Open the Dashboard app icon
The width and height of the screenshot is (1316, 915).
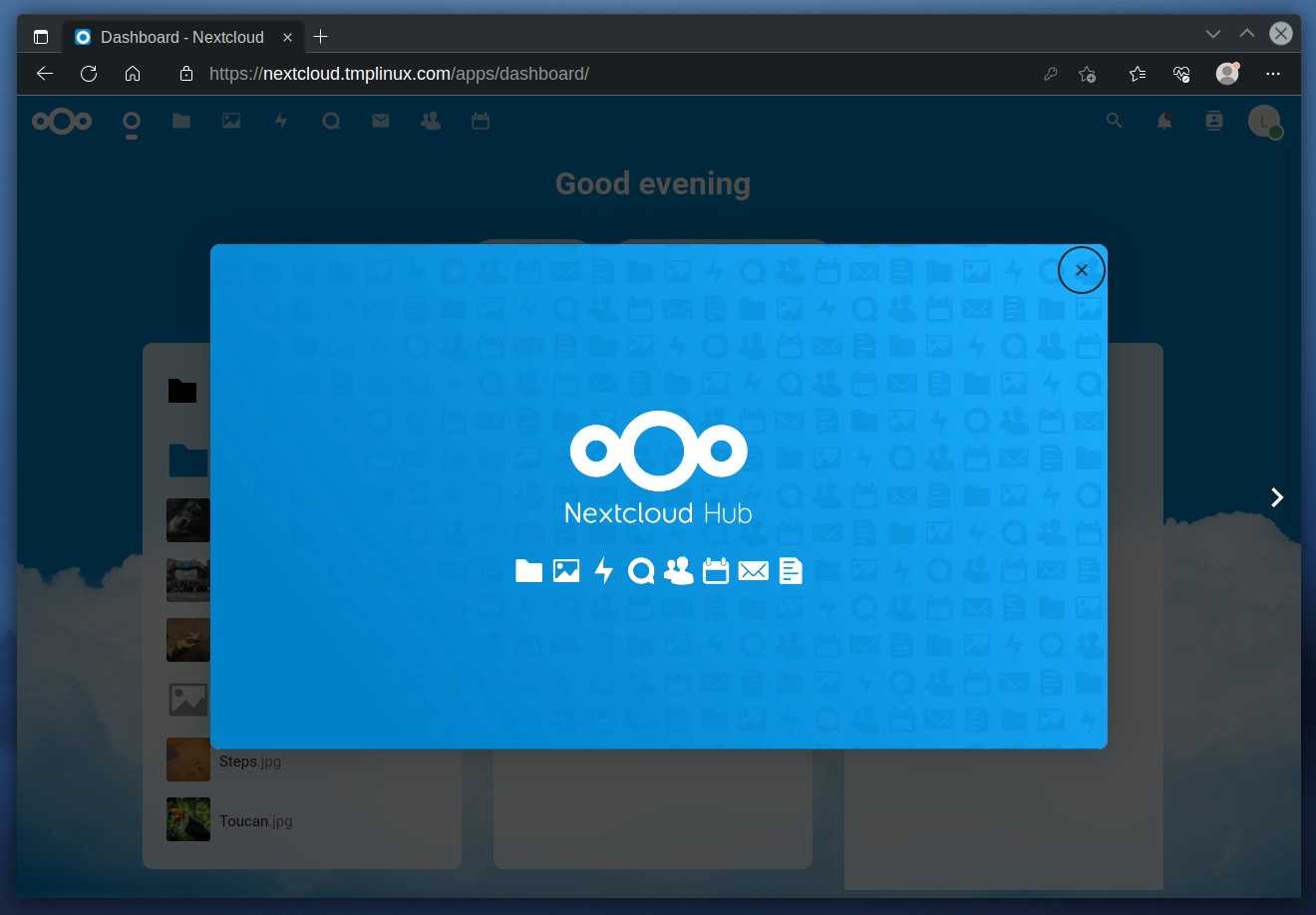click(131, 122)
